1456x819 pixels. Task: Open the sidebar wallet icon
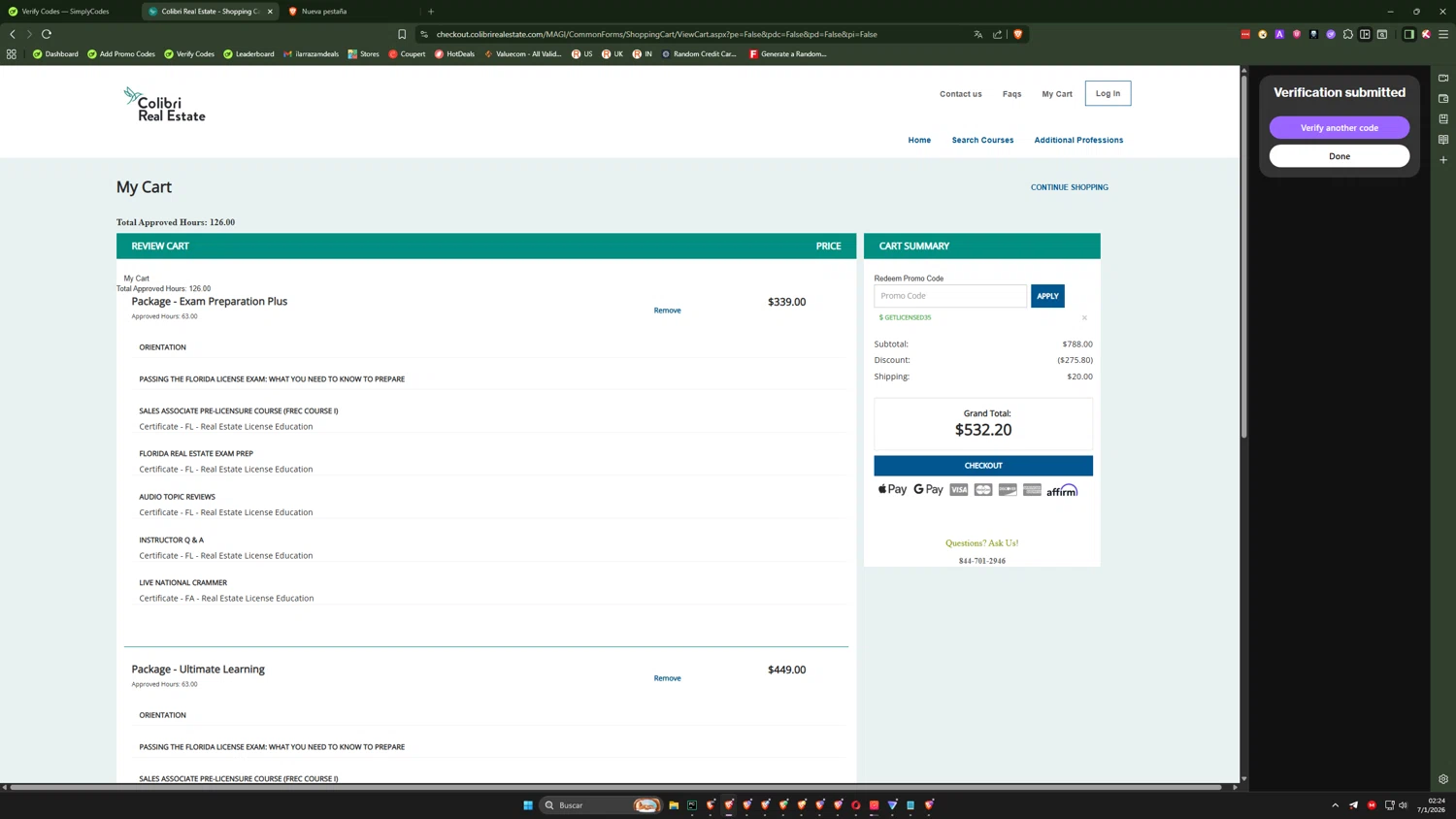[1443, 99]
